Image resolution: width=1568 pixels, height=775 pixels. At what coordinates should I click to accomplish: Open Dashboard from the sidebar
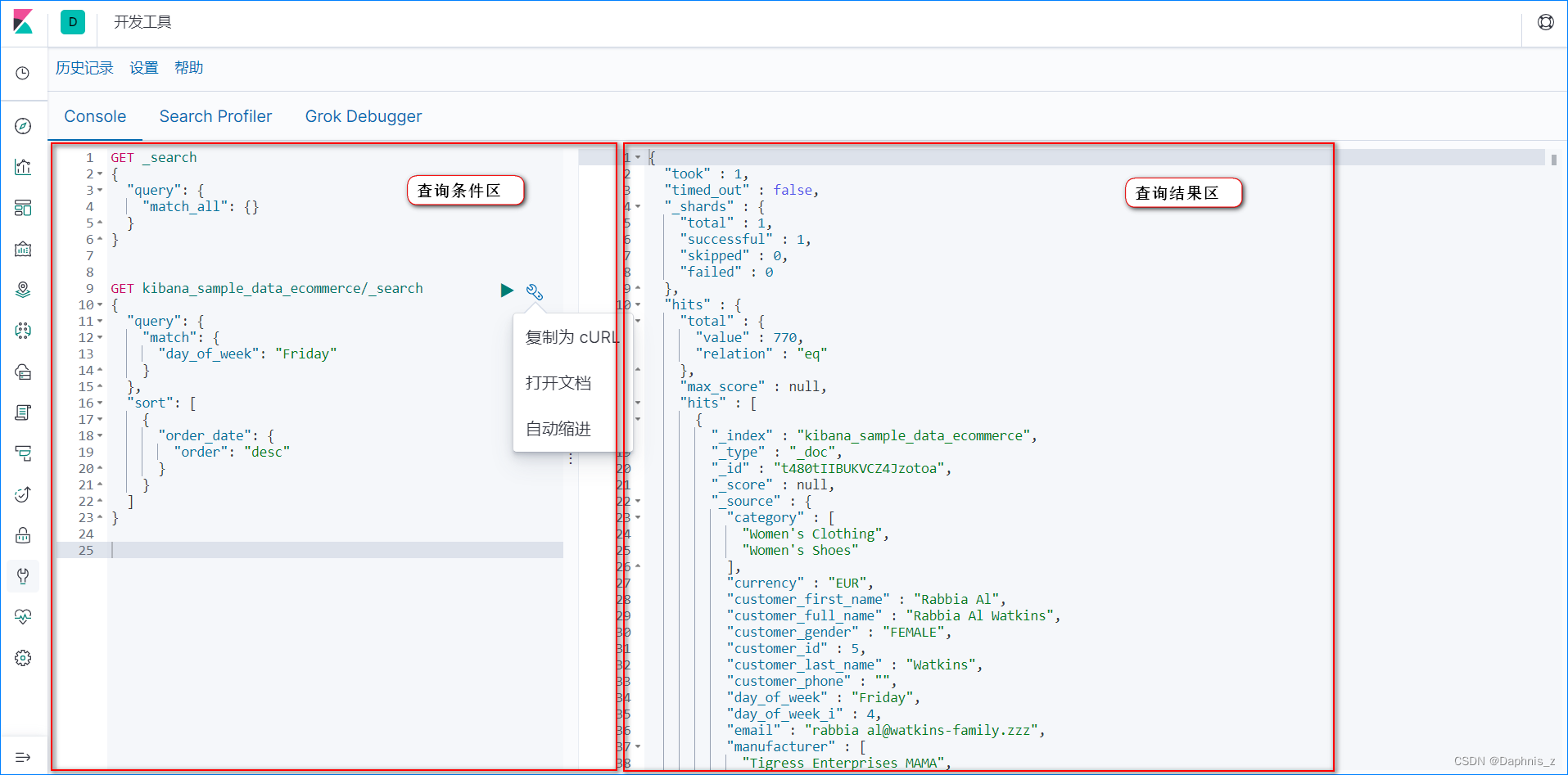coord(23,208)
